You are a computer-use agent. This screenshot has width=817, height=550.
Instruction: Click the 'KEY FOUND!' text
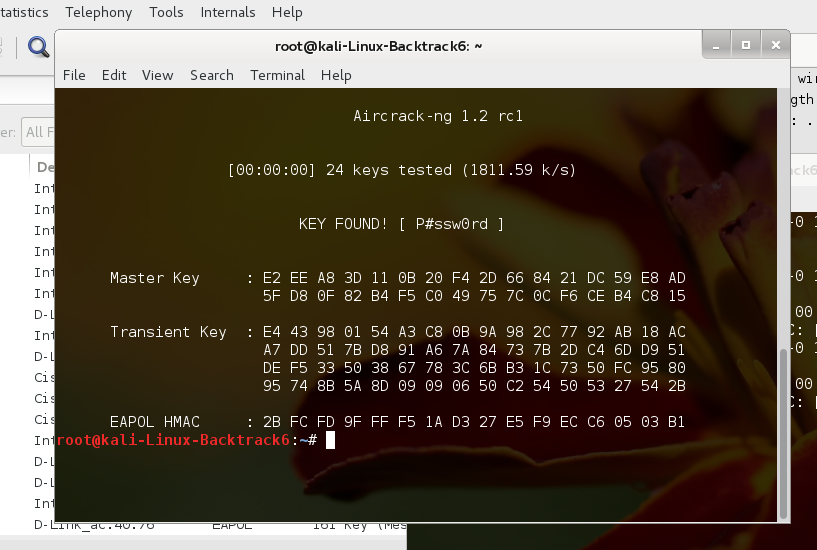[x=343, y=224]
